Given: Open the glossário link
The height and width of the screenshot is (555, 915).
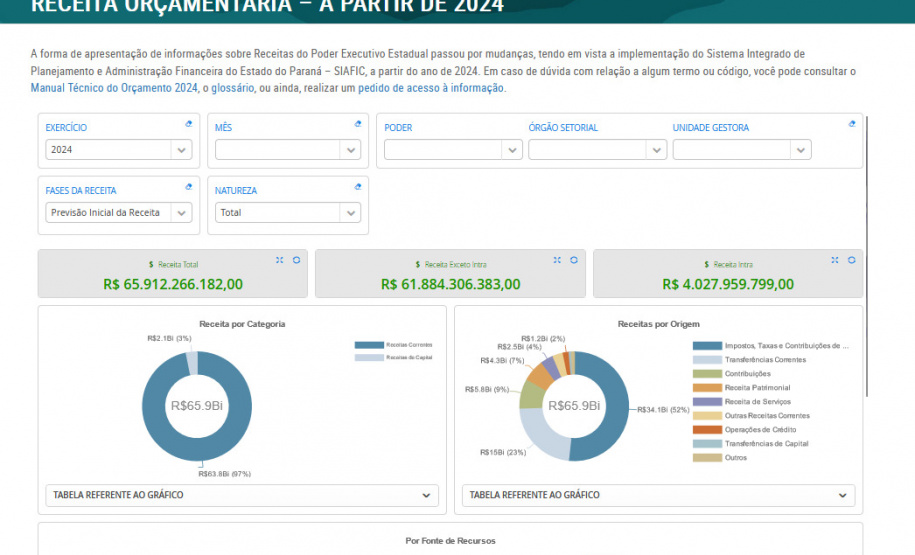Looking at the screenshot, I should [x=232, y=88].
